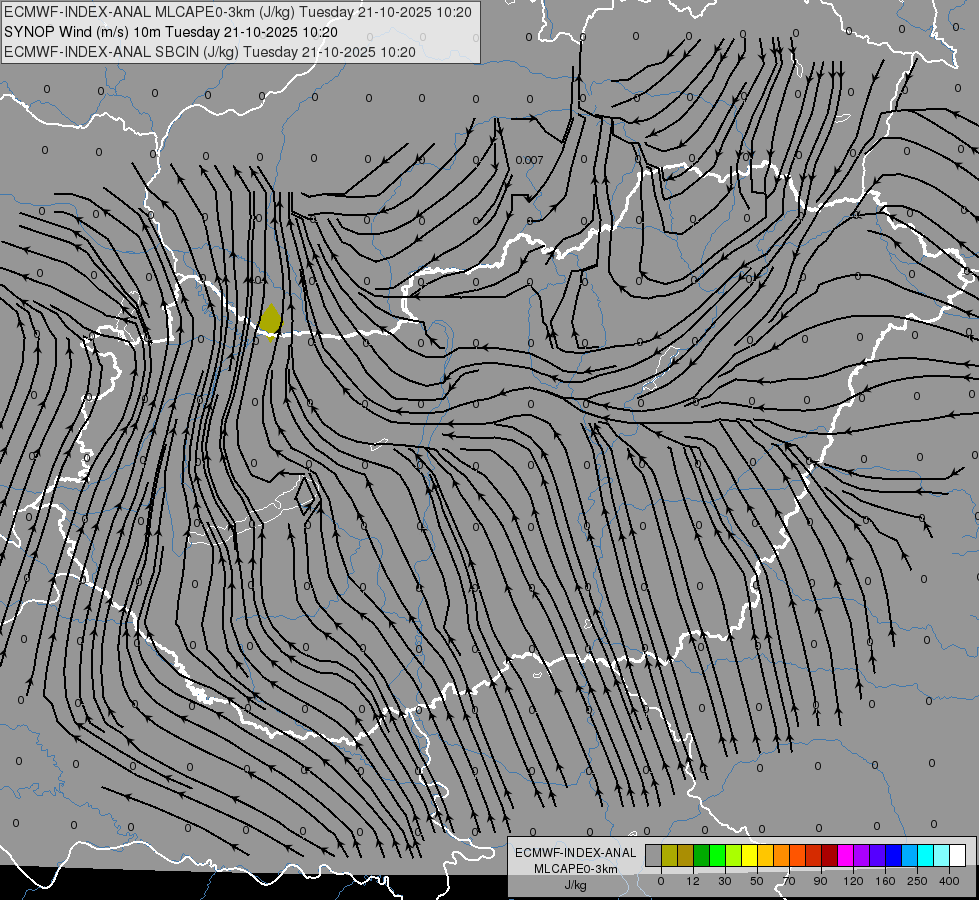Image resolution: width=979 pixels, height=900 pixels.
Task: Choose the pure yellow legend swatch
Action: tap(749, 855)
